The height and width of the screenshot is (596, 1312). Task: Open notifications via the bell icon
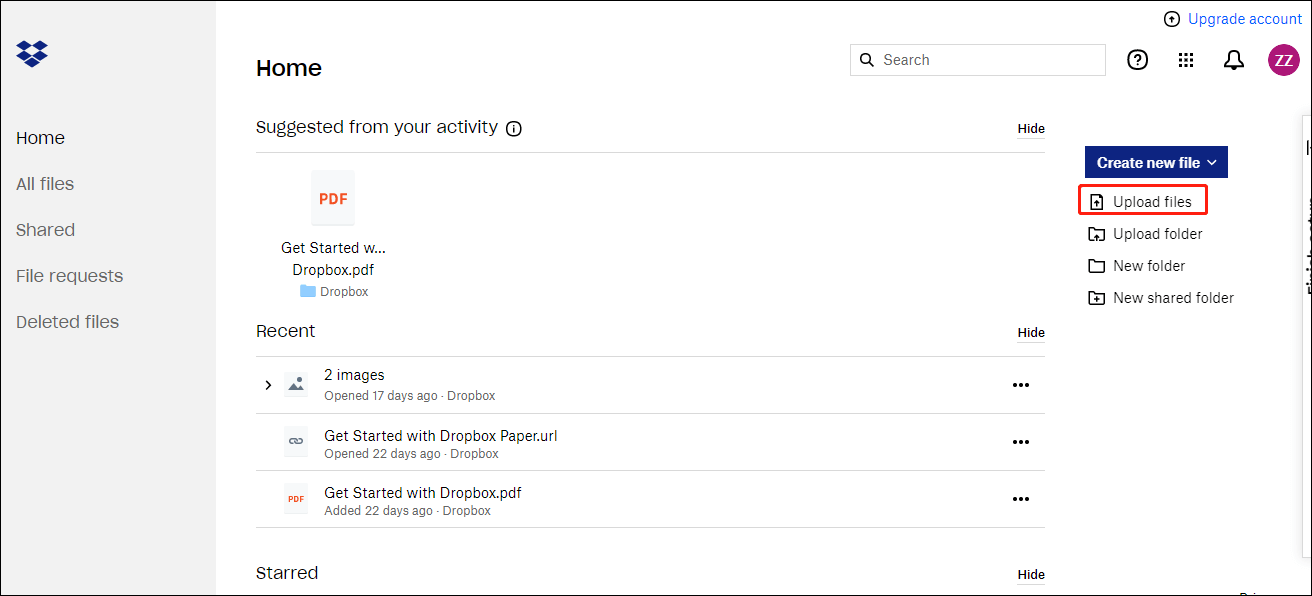click(1233, 60)
